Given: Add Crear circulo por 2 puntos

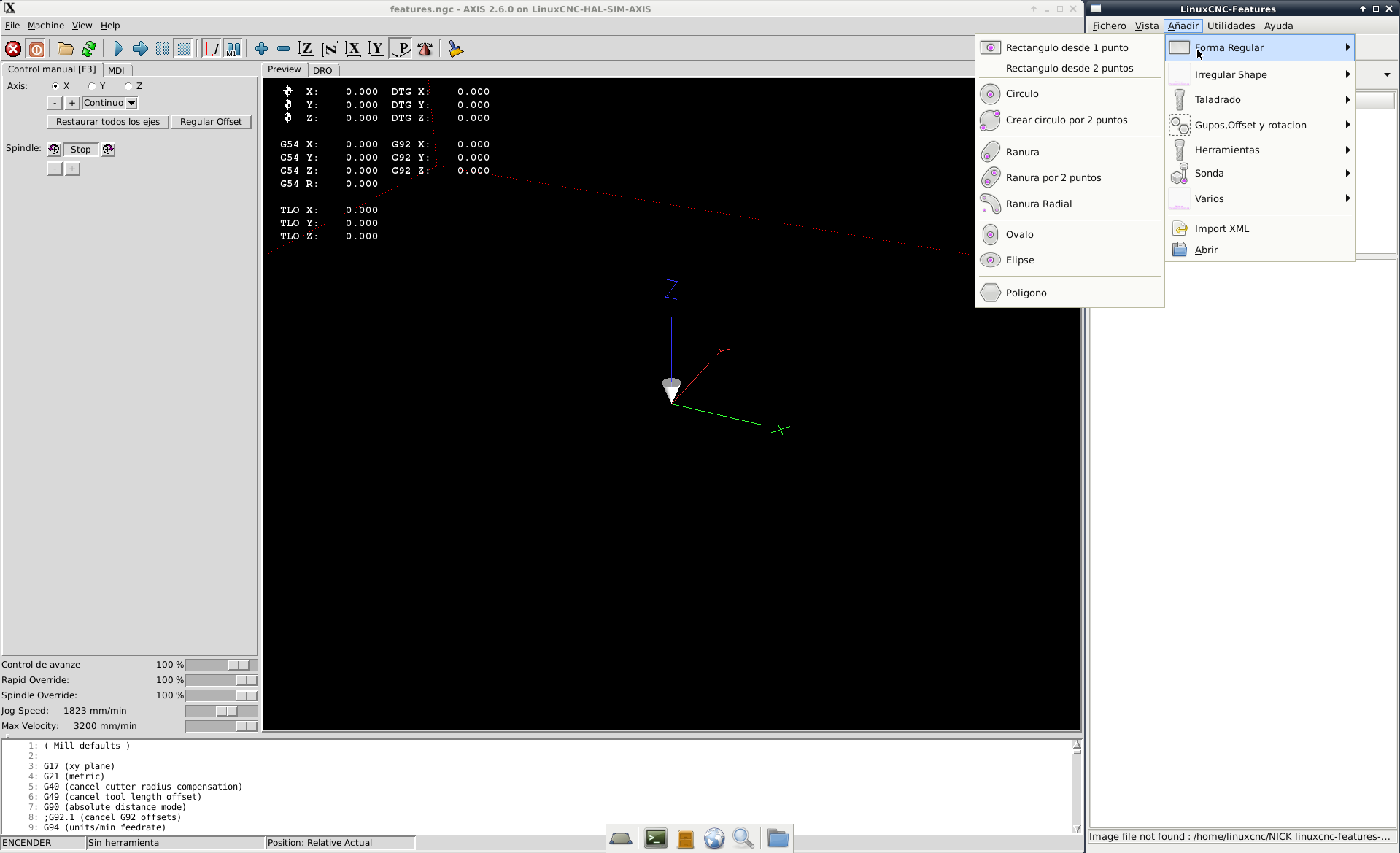Looking at the screenshot, I should point(1069,120).
